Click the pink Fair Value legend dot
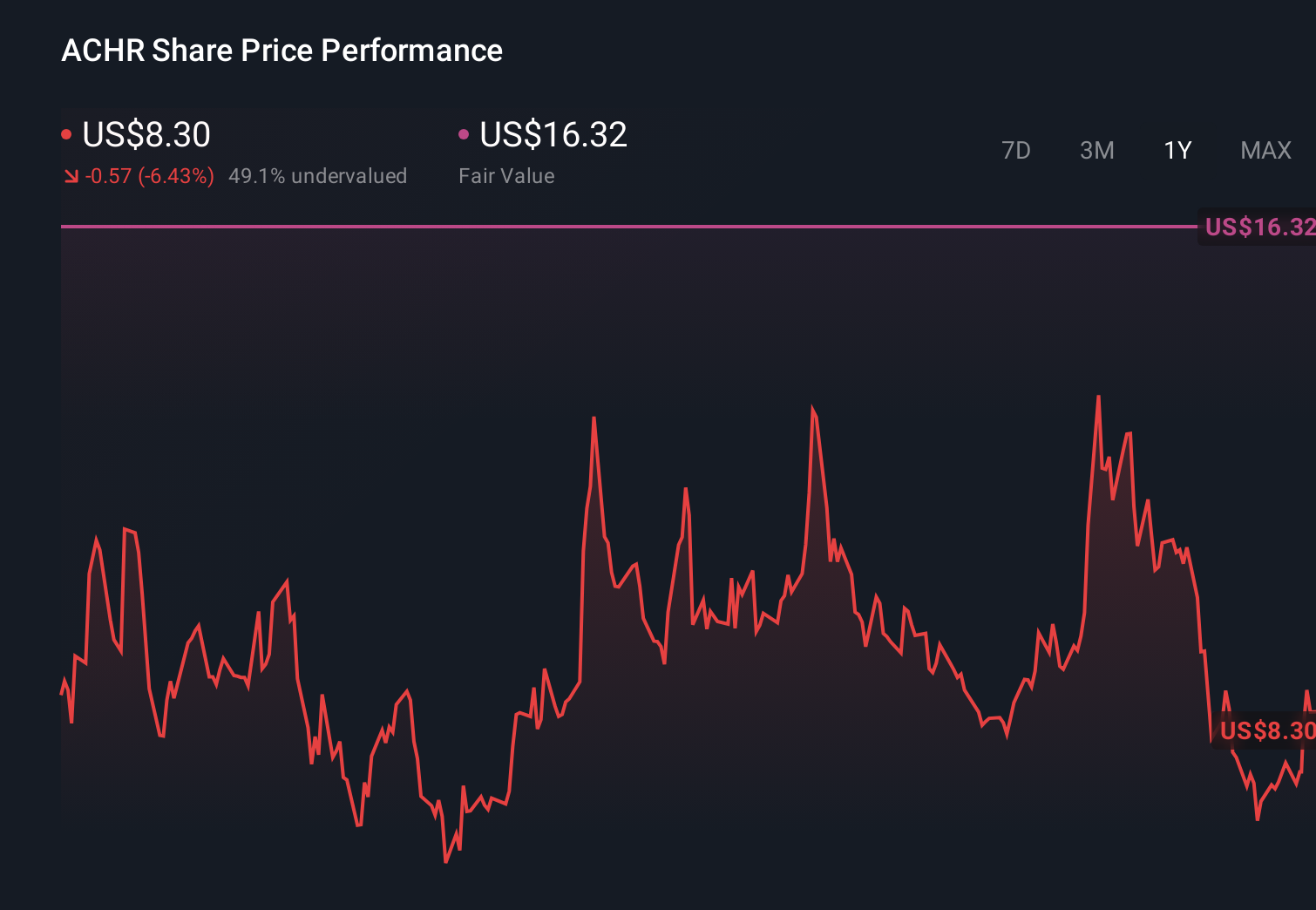Screen dimensions: 1316x910 [465, 133]
